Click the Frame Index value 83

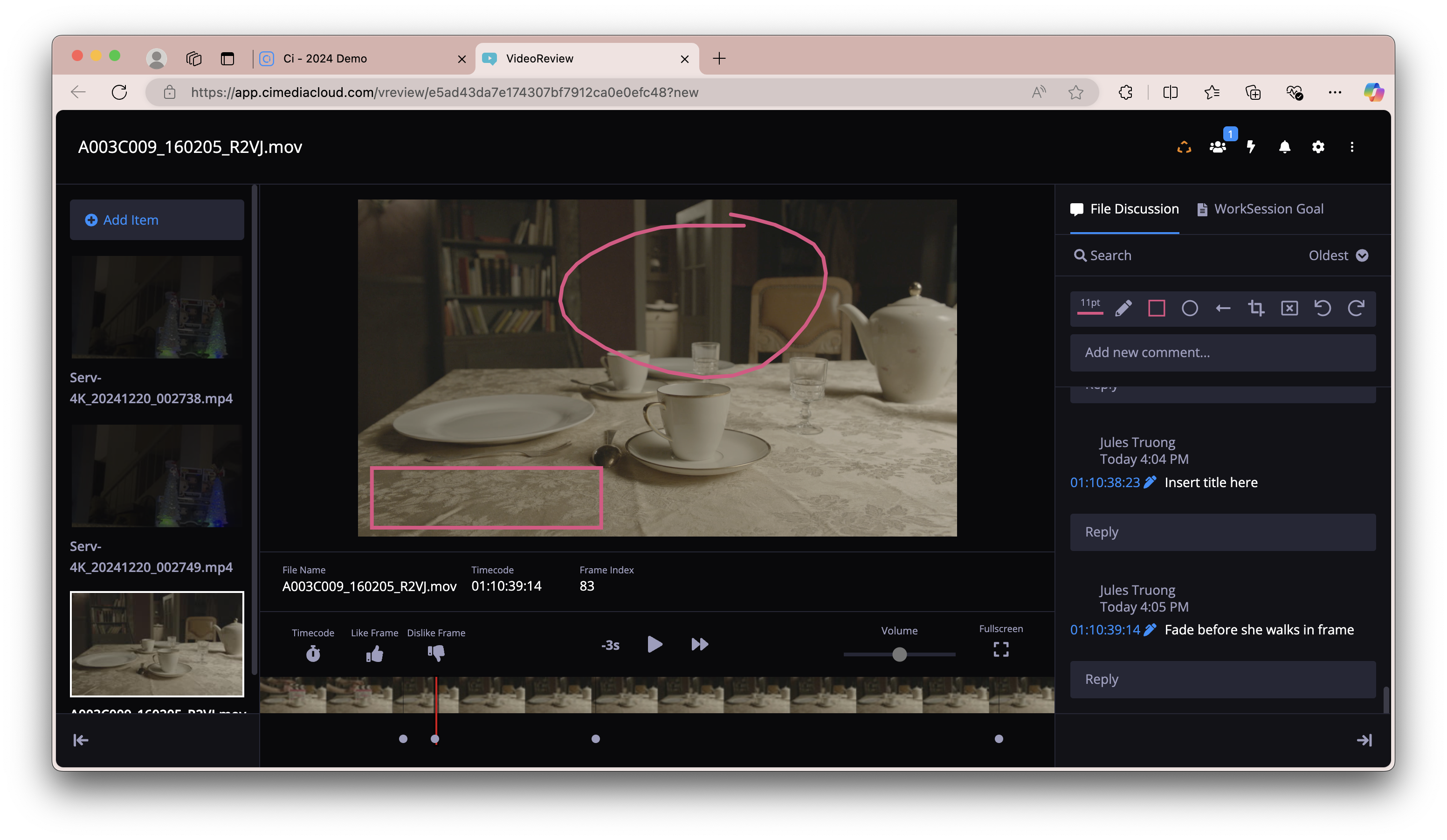tap(587, 586)
